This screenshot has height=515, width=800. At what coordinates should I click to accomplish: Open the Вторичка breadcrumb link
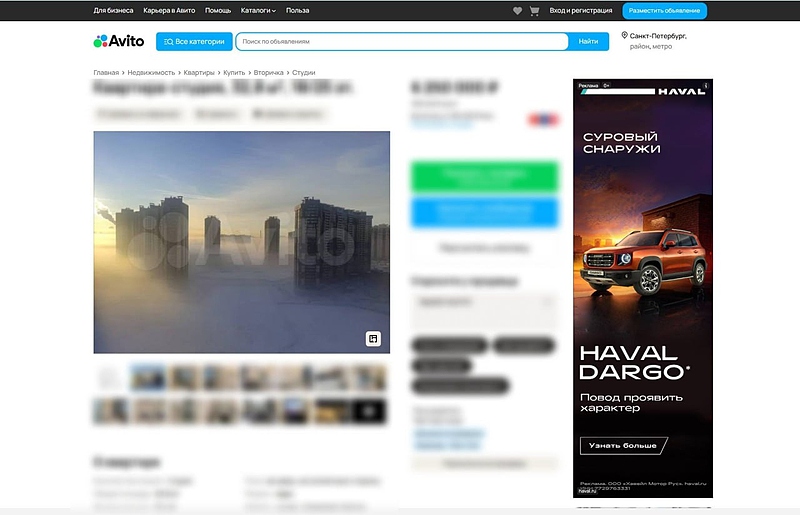[x=267, y=73]
